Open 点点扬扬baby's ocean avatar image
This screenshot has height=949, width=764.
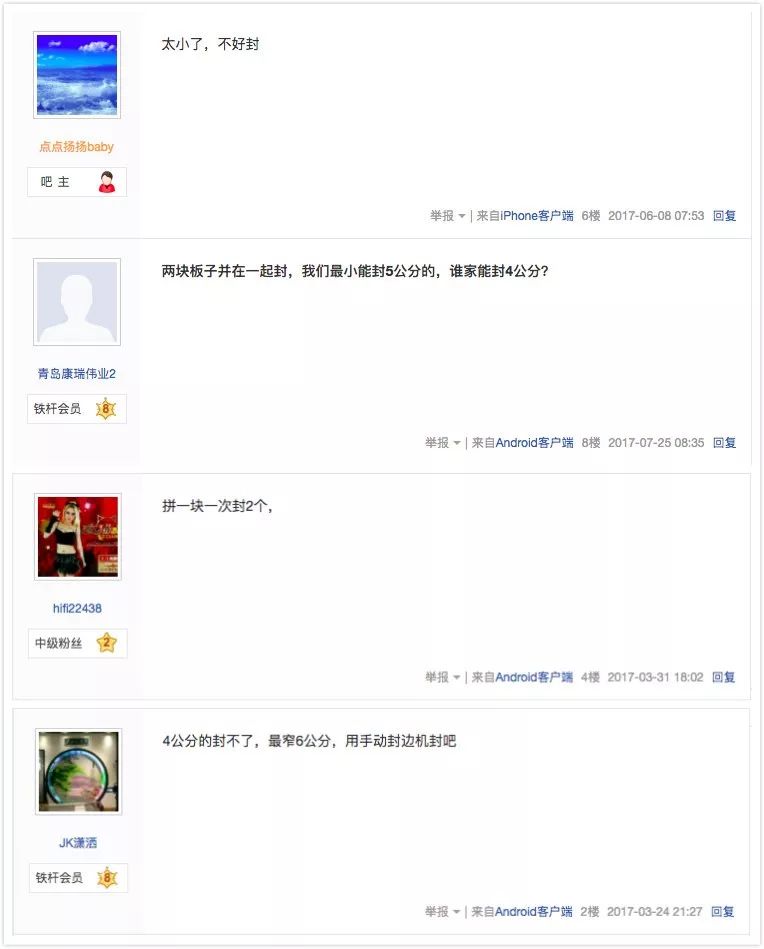(x=77, y=75)
